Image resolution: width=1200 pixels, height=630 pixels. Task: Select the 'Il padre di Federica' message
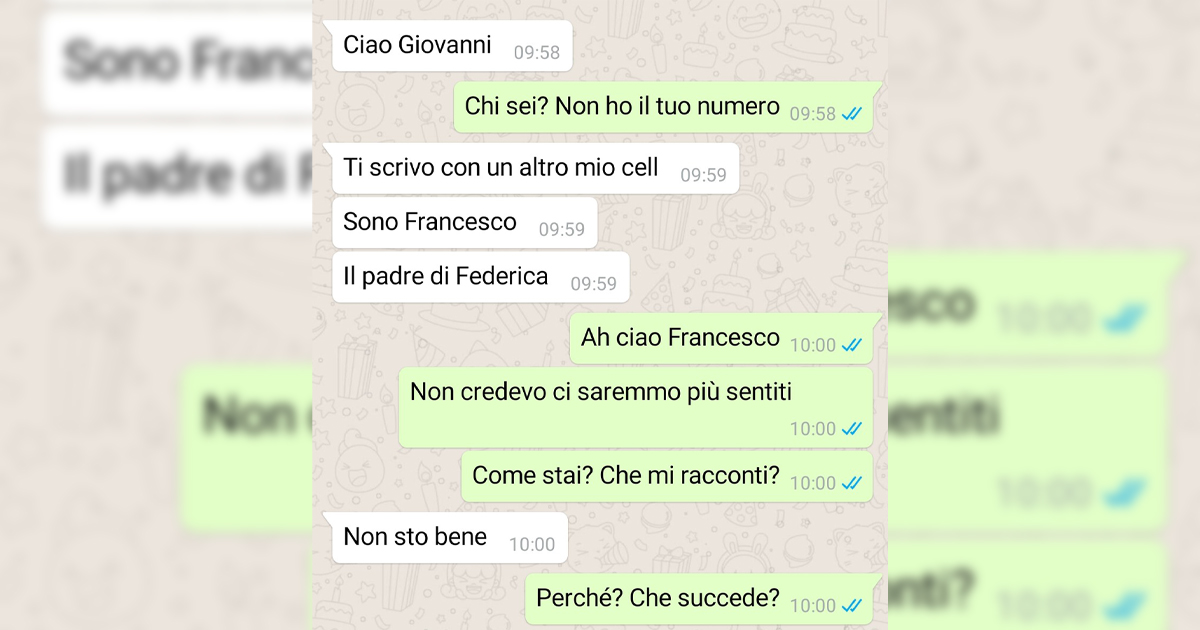[480, 277]
